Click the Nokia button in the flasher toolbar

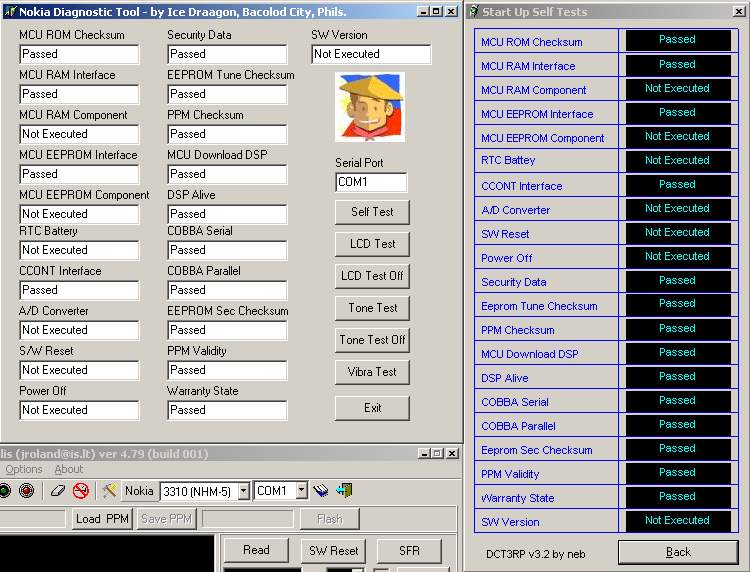139,491
